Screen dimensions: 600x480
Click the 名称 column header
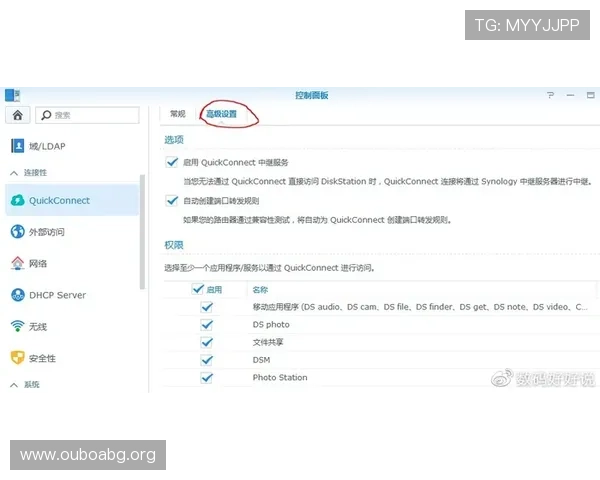(x=260, y=290)
